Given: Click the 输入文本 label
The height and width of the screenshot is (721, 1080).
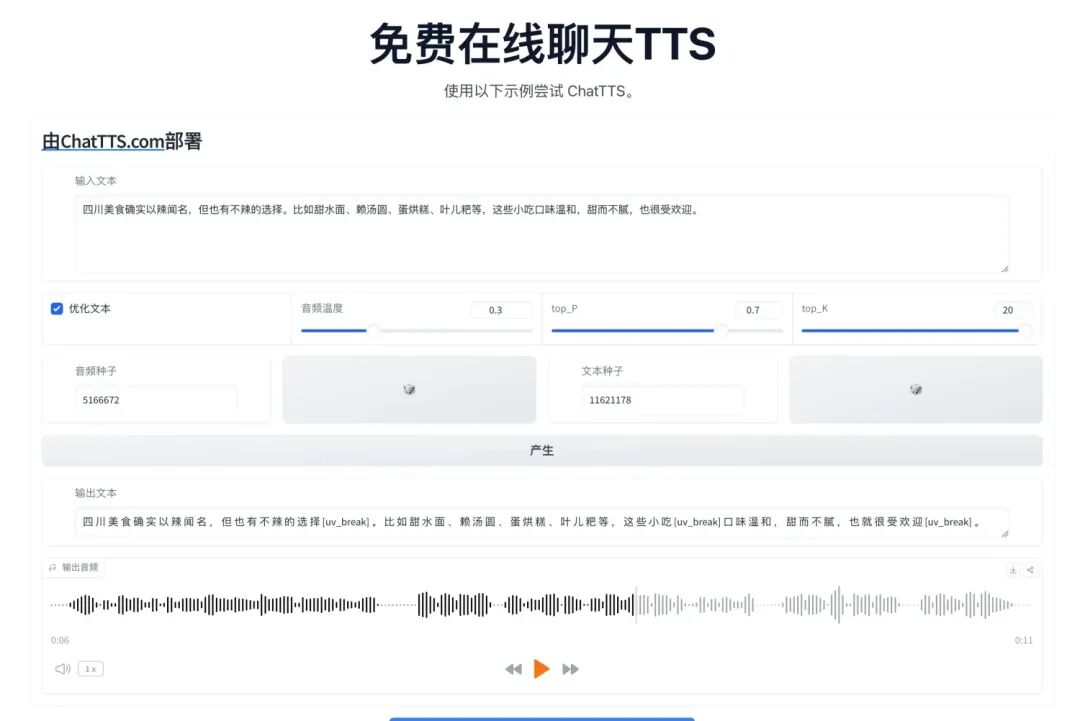Looking at the screenshot, I should 96,181.
